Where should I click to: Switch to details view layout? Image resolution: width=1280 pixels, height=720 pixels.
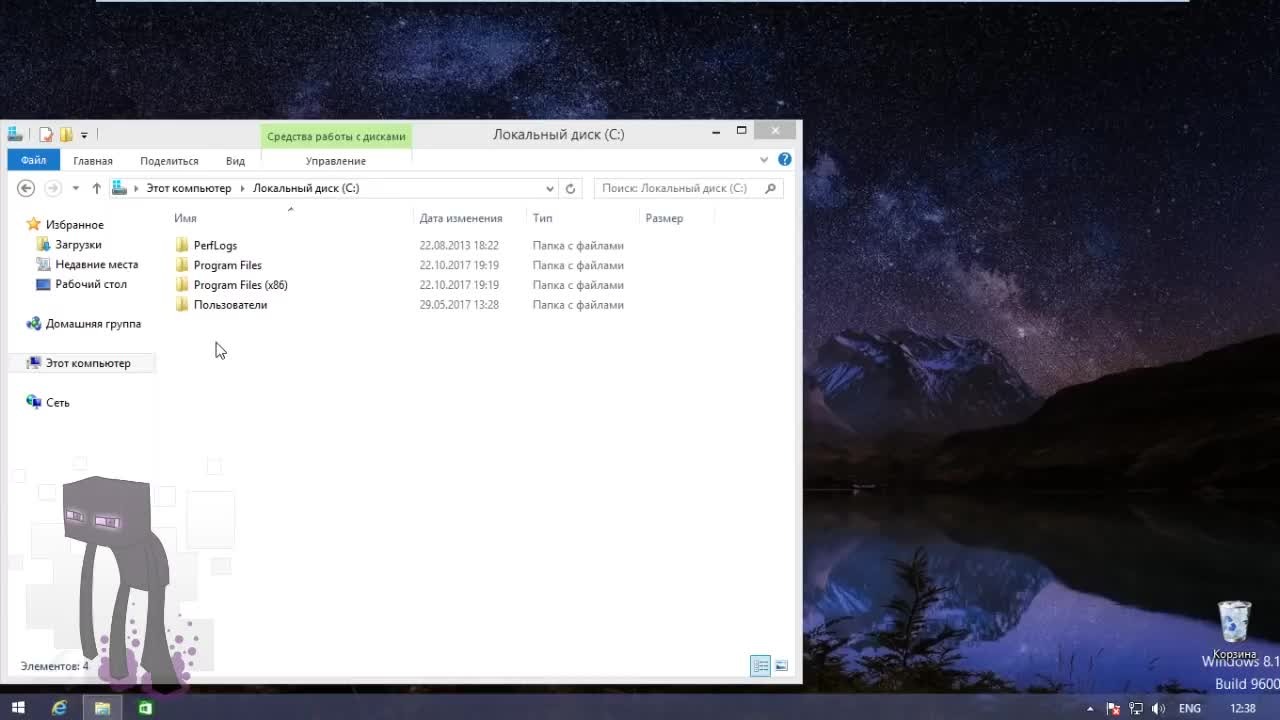[x=760, y=666]
